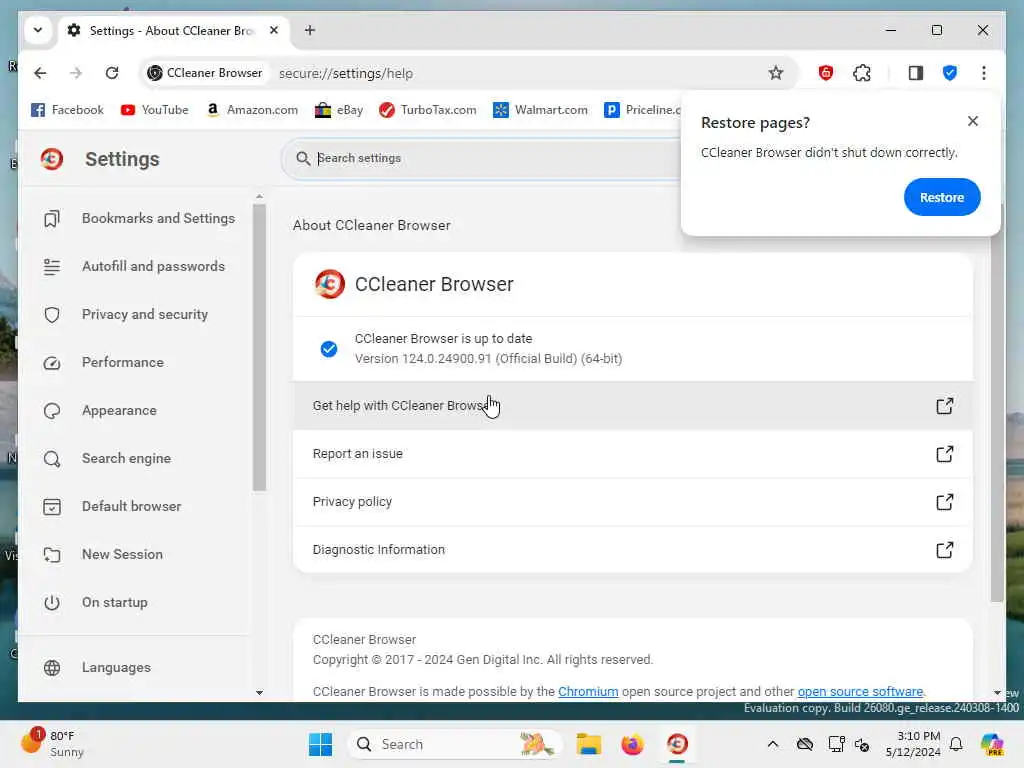Open the open source software link

860,692
